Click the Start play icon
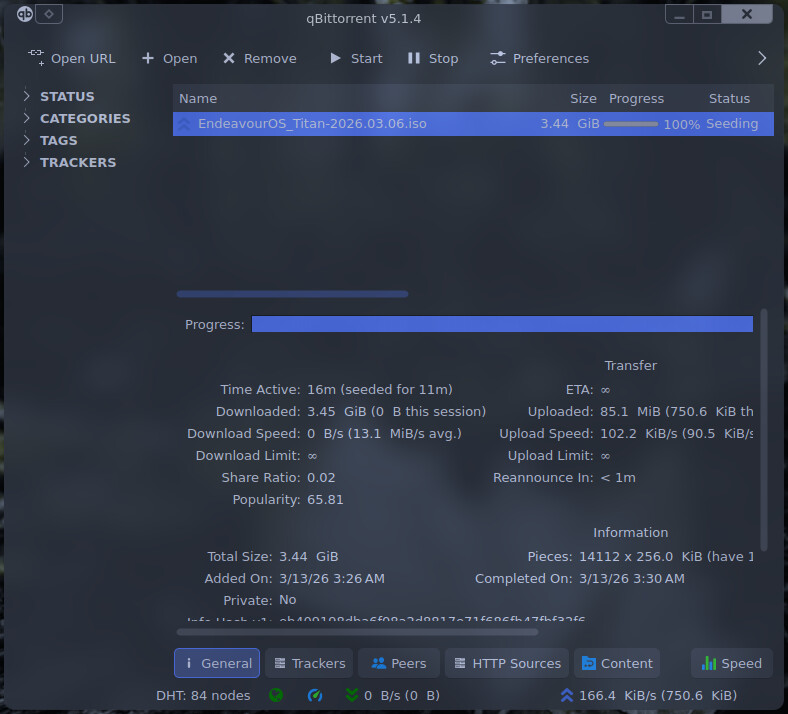Viewport: 788px width, 714px height. click(336, 58)
